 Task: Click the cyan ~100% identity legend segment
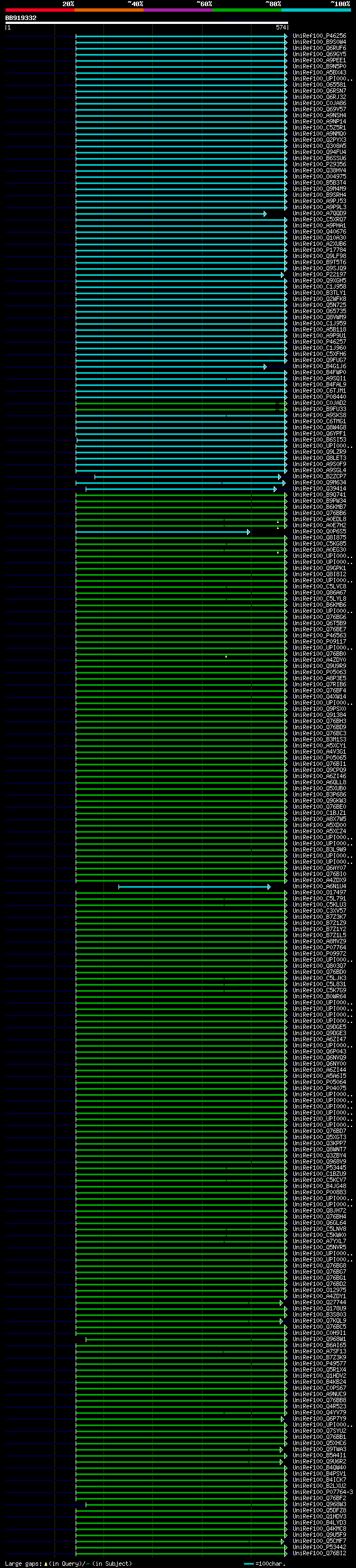tap(316, 10)
